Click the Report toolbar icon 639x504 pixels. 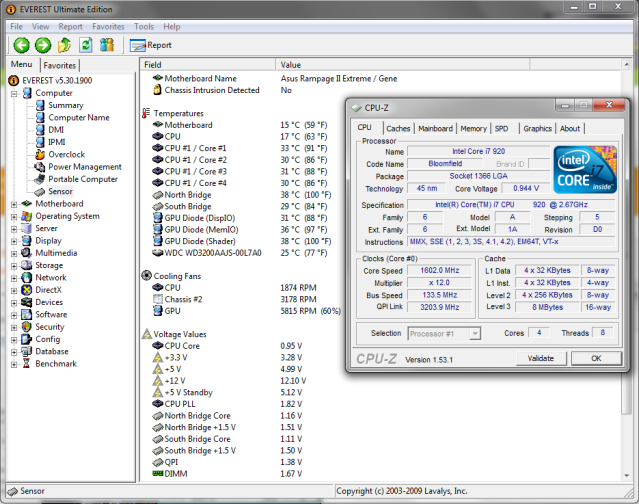tap(138, 45)
